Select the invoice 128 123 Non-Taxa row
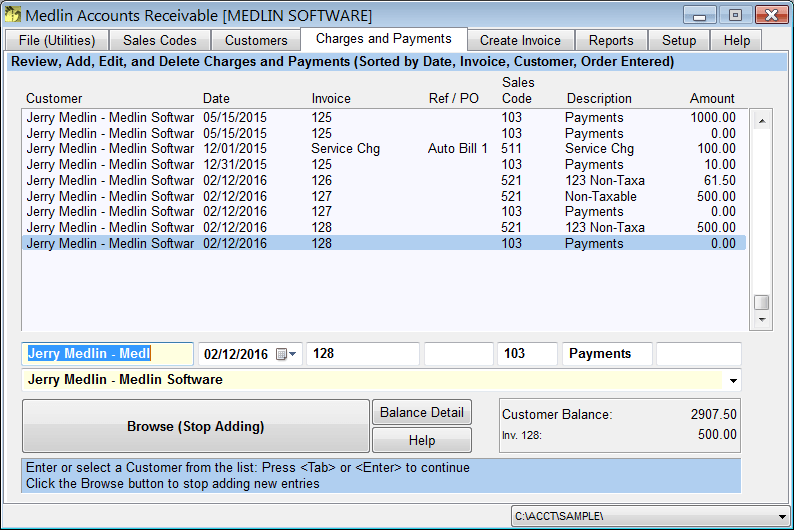The width and height of the screenshot is (794, 530). (384, 227)
